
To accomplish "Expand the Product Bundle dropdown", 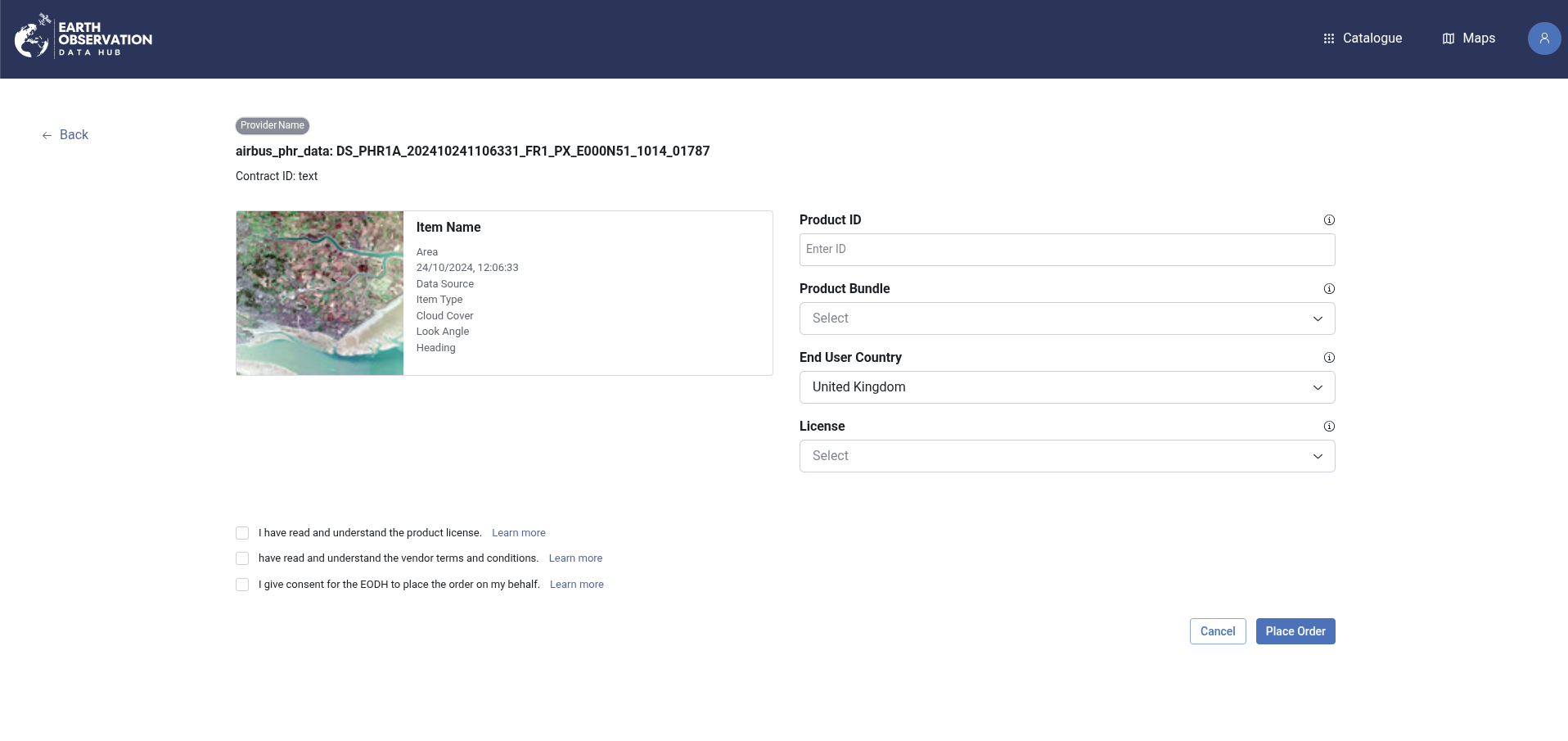I will click(x=1066, y=319).
